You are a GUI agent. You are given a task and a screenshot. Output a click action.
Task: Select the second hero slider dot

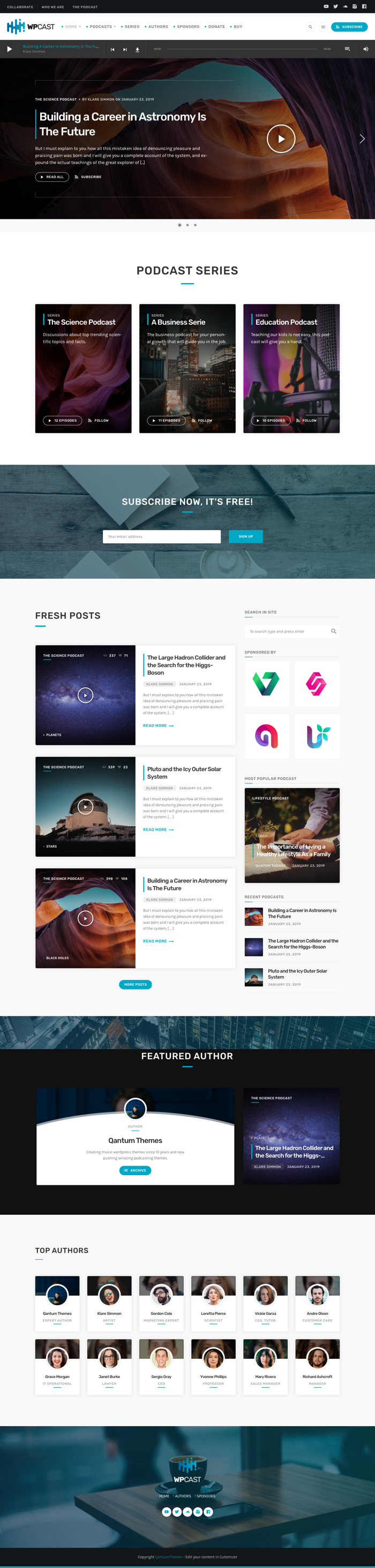[187, 225]
